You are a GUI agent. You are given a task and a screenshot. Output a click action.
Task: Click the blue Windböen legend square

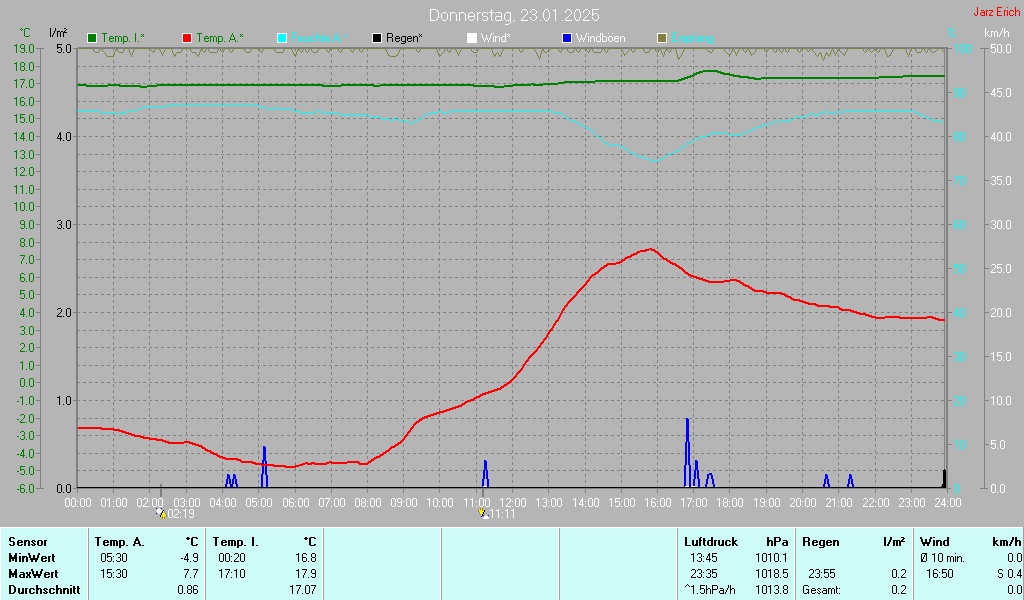[x=567, y=38]
